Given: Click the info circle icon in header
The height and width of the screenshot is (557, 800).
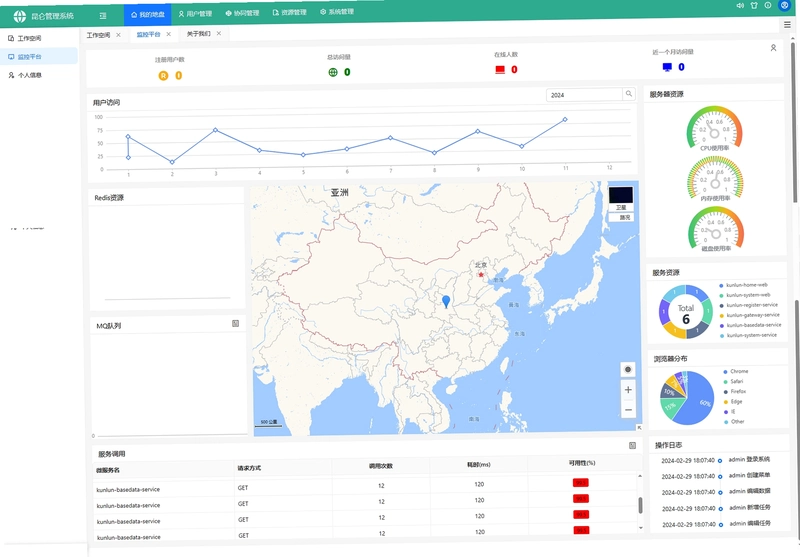Looking at the screenshot, I should (x=768, y=5).
